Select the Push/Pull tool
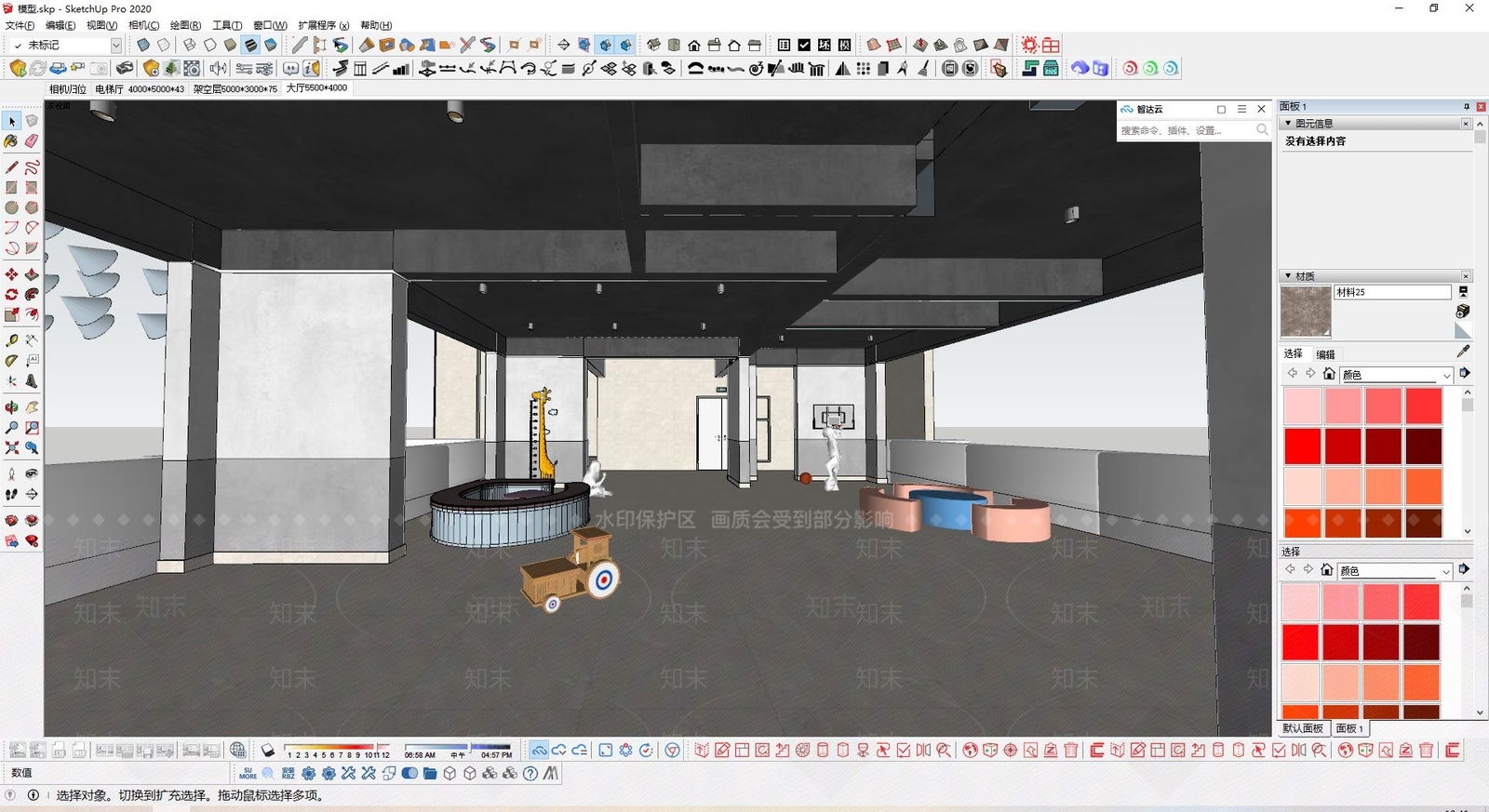 click(32, 274)
